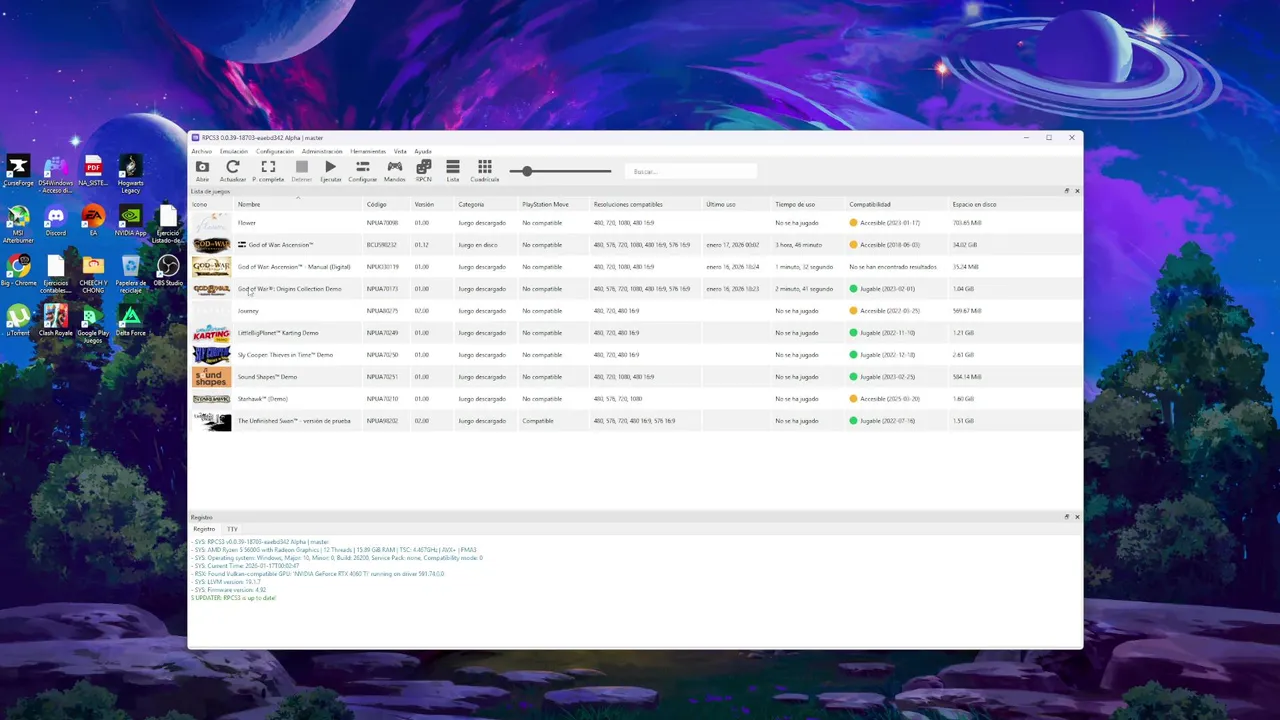Float the Lista de juegos panel
This screenshot has width=1280, height=720.
[x=1067, y=191]
